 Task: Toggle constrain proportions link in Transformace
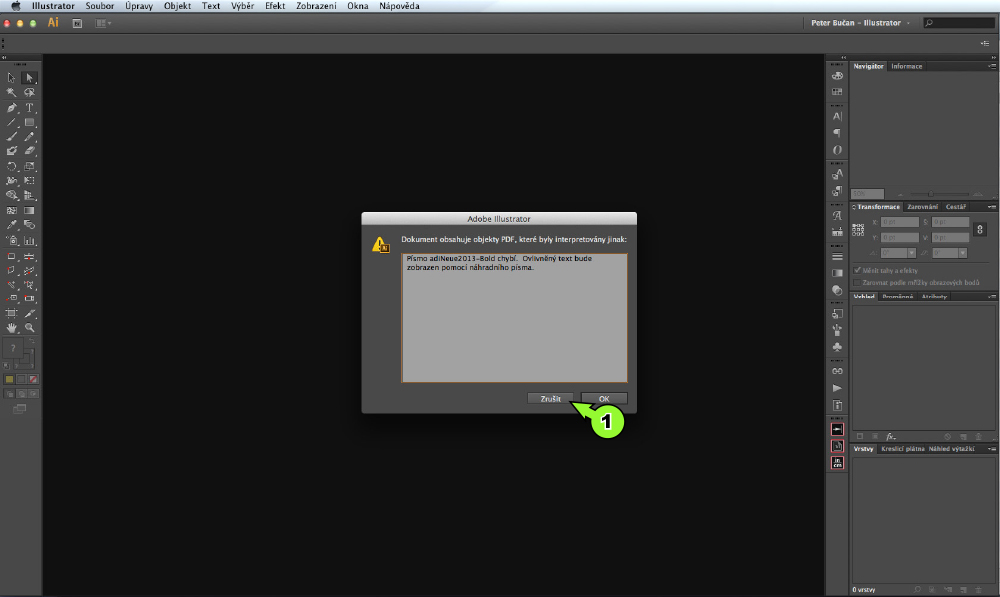click(980, 230)
